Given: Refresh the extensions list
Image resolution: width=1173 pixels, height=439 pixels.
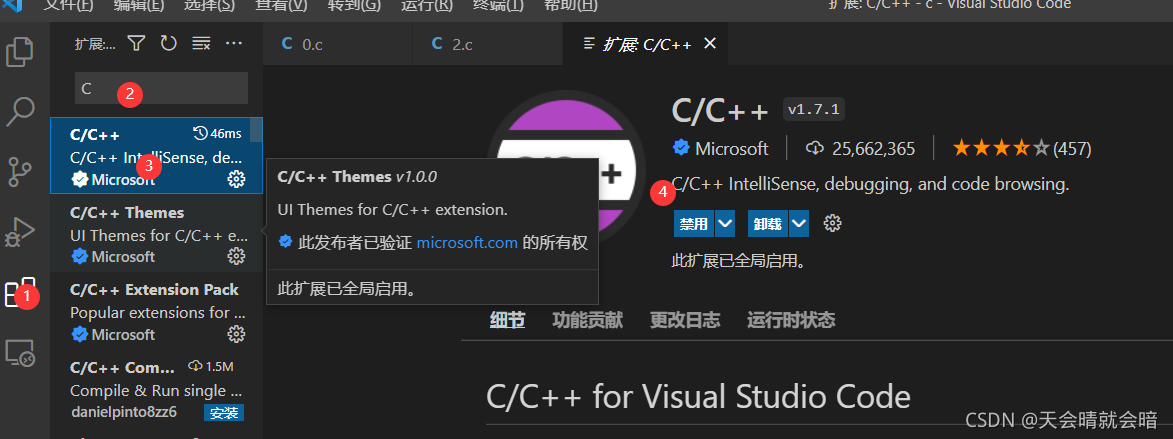Looking at the screenshot, I should 168,44.
